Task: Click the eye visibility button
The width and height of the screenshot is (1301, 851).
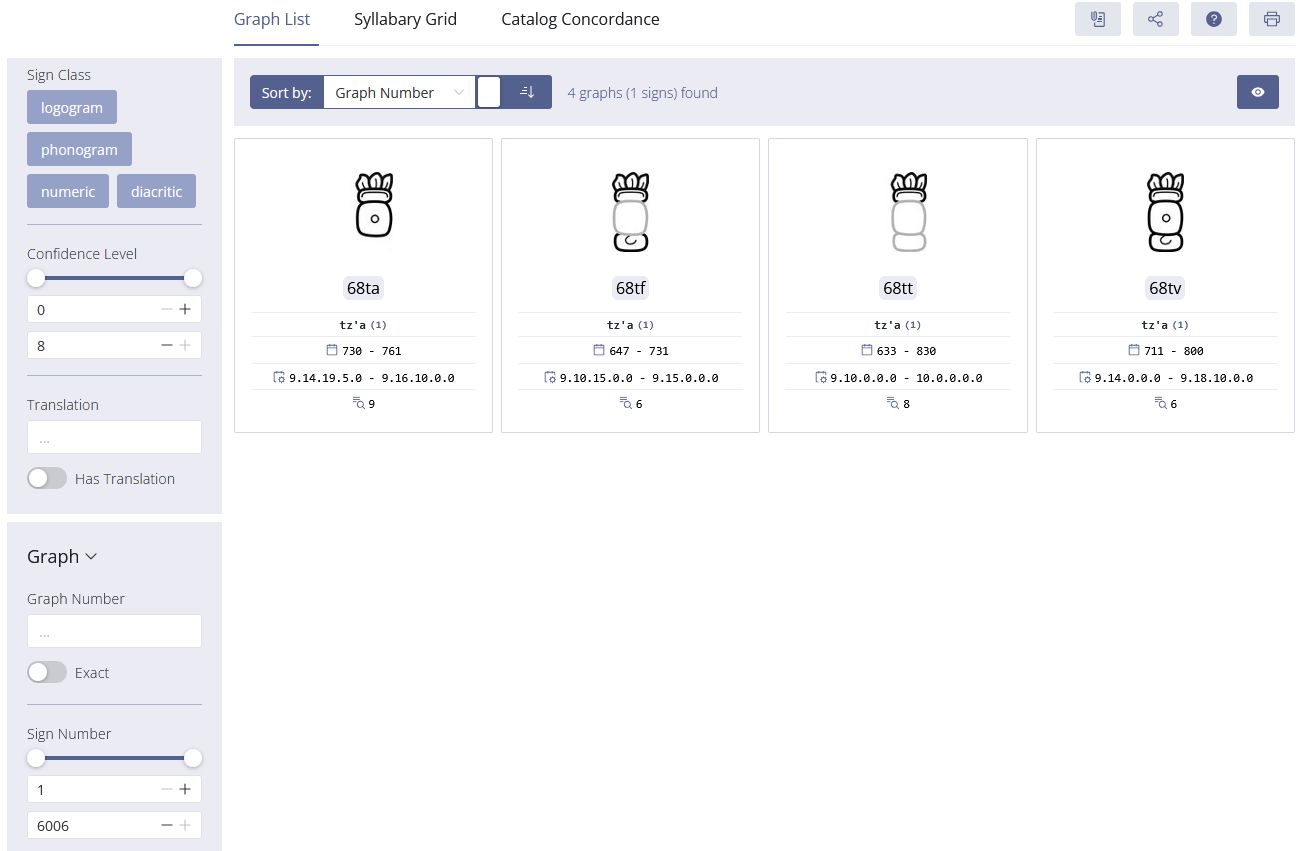Action: [1257, 92]
